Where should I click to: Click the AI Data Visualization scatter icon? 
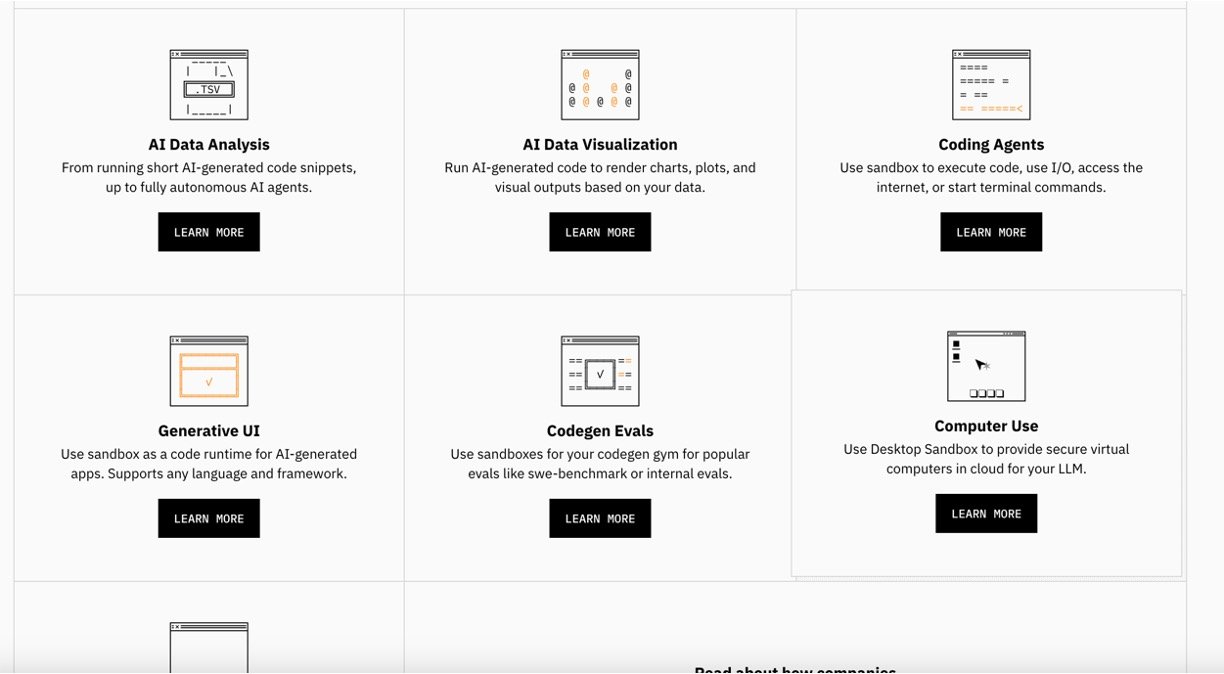[600, 85]
